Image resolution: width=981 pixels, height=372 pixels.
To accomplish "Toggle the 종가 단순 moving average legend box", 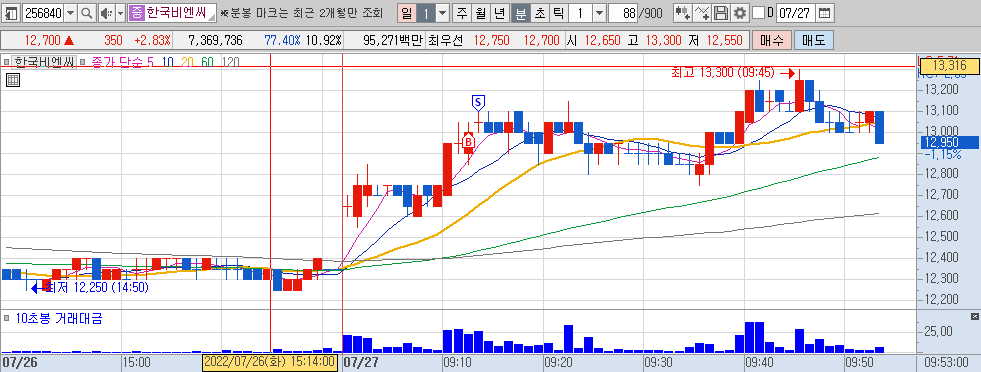I will (84, 61).
